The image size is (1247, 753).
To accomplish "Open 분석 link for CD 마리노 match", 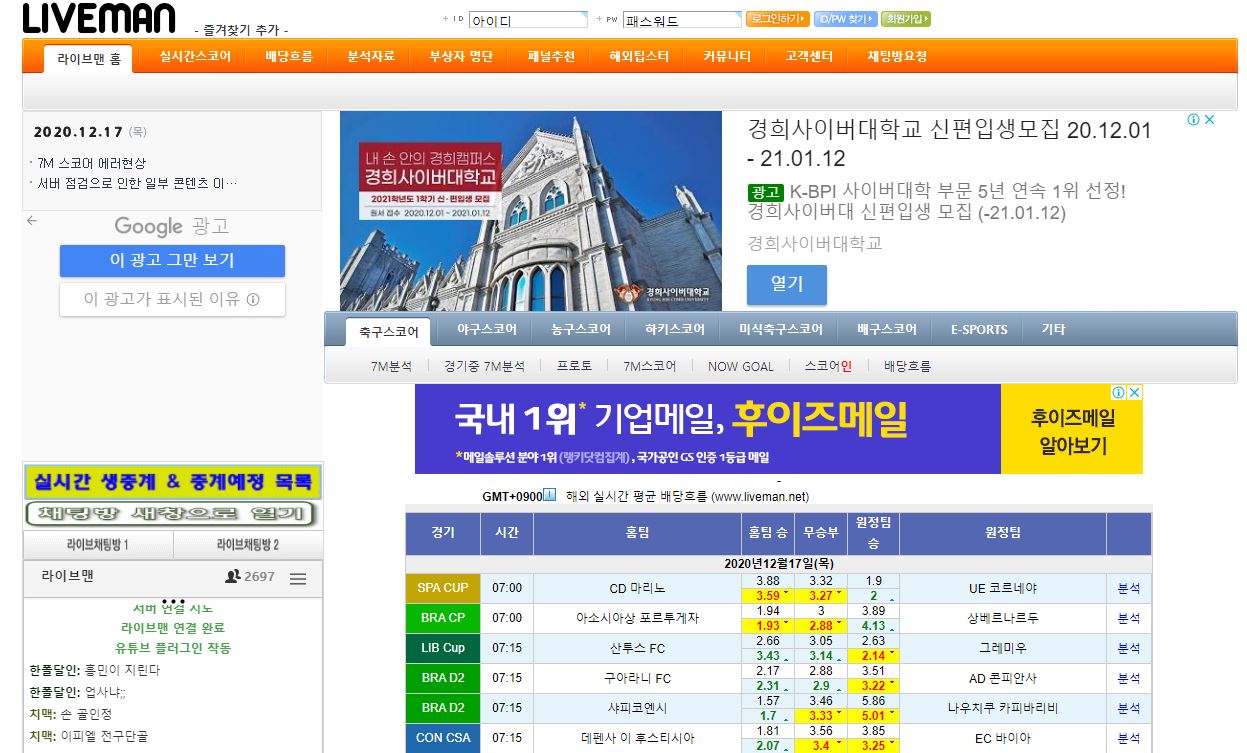I will point(1129,589).
